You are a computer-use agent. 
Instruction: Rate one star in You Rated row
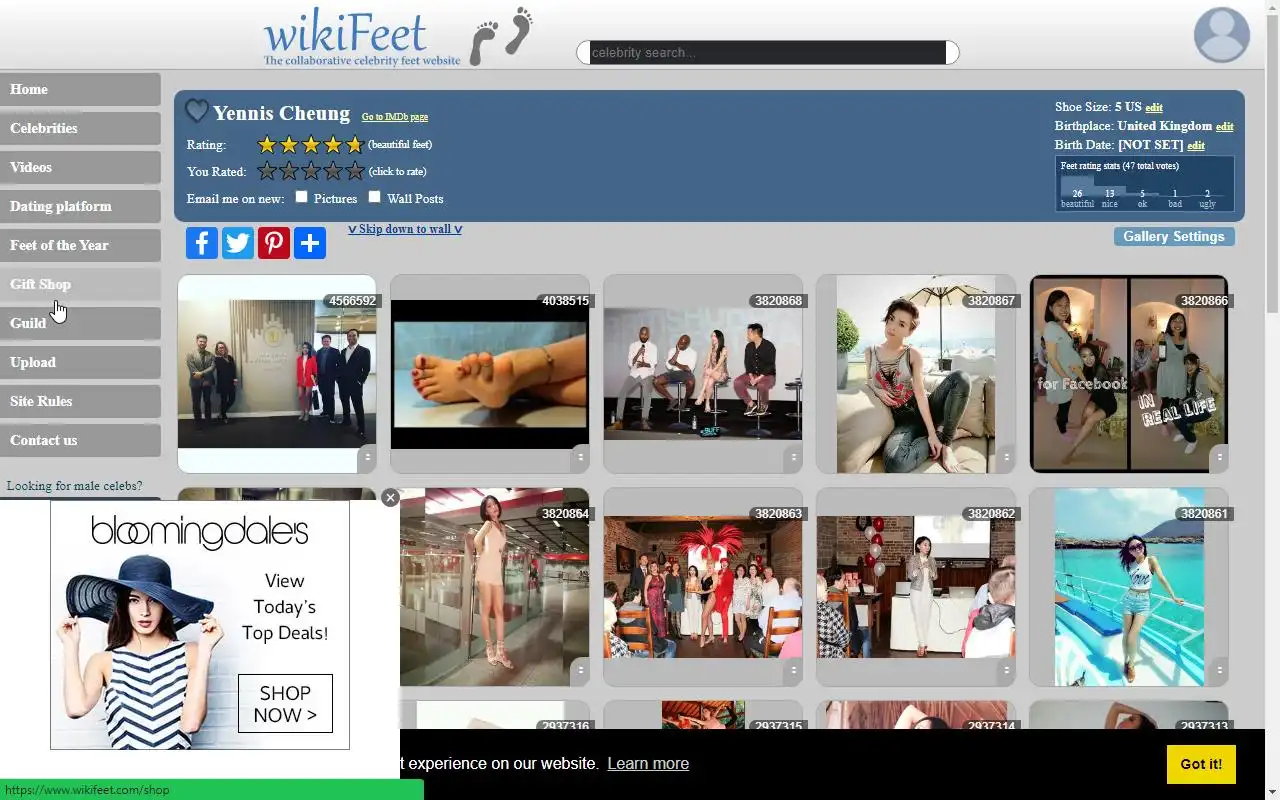(x=267, y=171)
